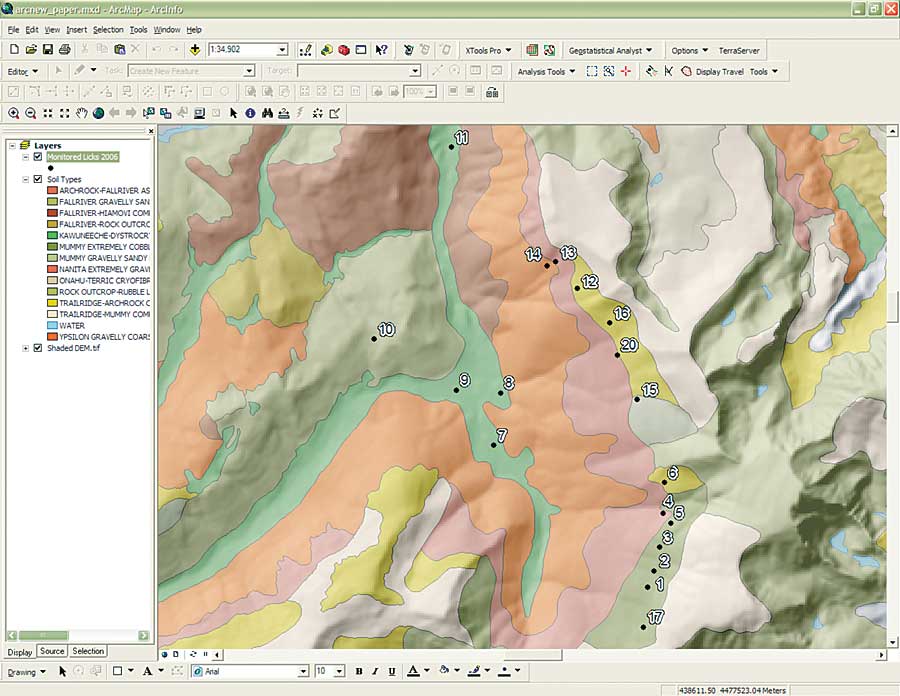Viewport: 900px width, 696px height.
Task: Switch to the Source tab
Action: (52, 651)
